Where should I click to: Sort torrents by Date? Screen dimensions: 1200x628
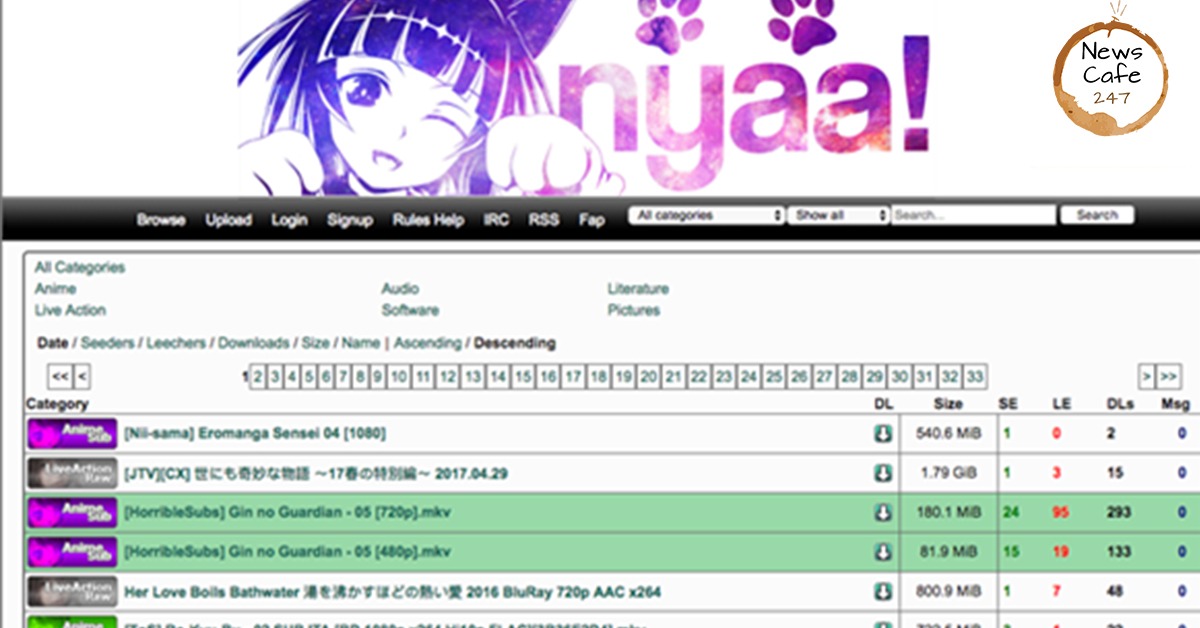[53, 343]
